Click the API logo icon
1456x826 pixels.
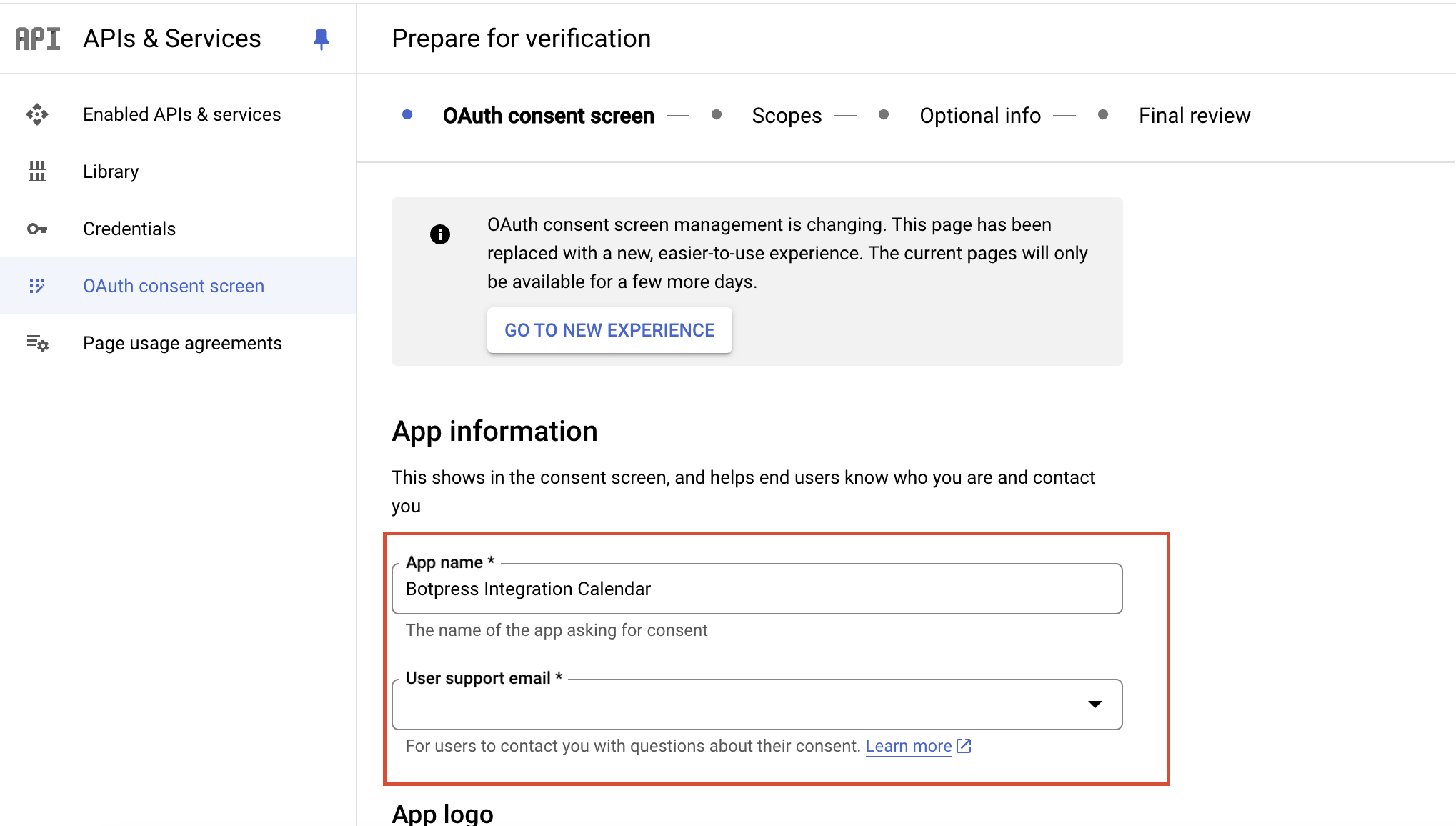(38, 39)
